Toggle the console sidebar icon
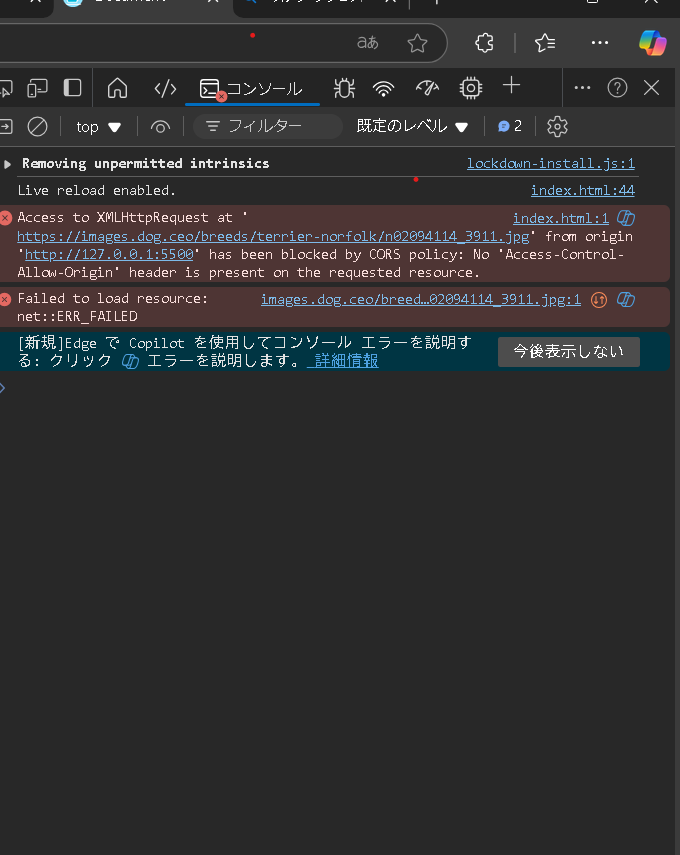The height and width of the screenshot is (855, 680). click(5, 127)
